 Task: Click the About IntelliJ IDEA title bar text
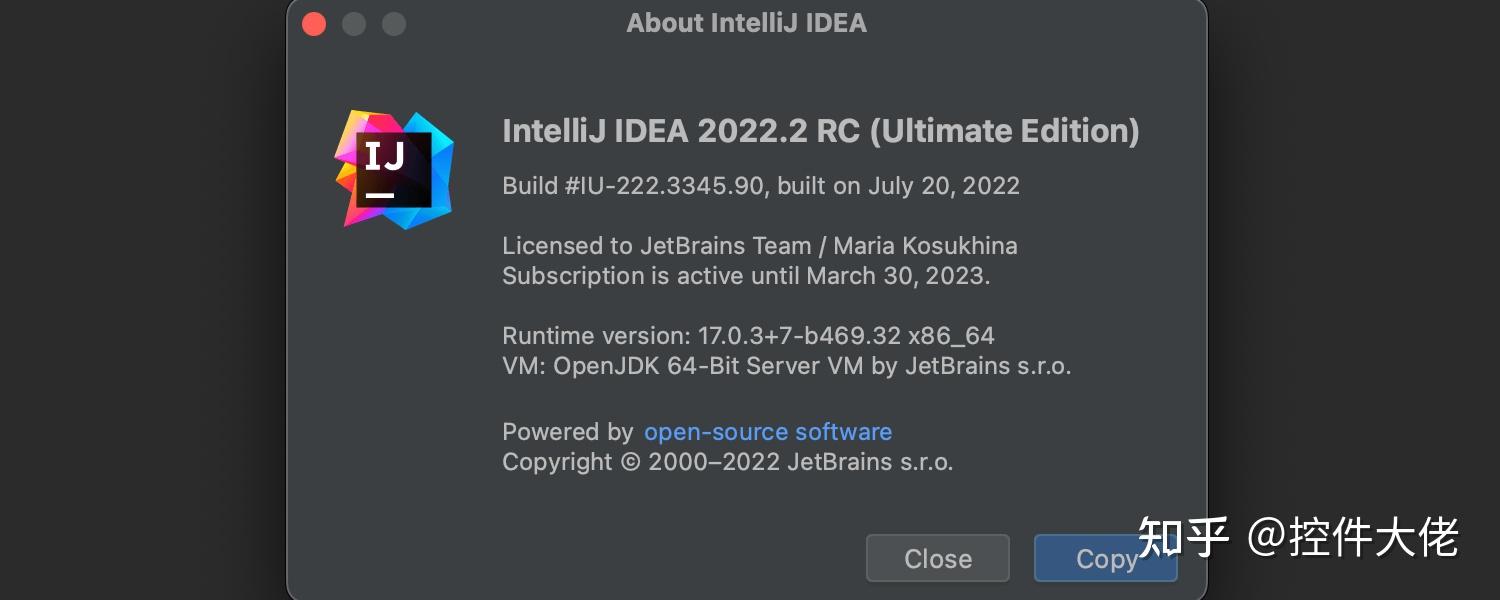click(746, 23)
